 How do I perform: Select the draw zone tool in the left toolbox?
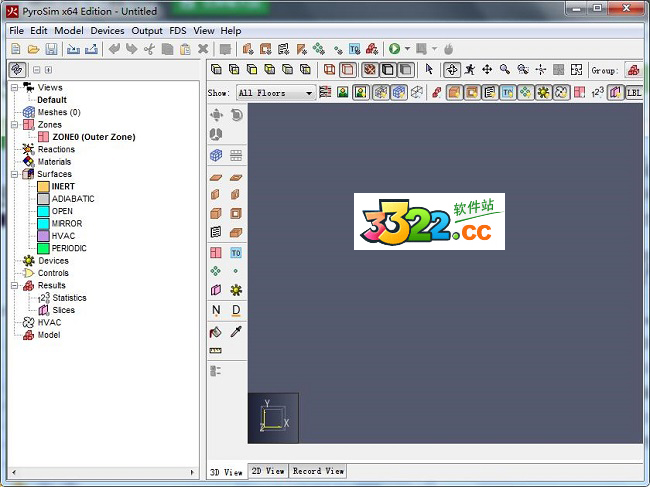coord(216,252)
